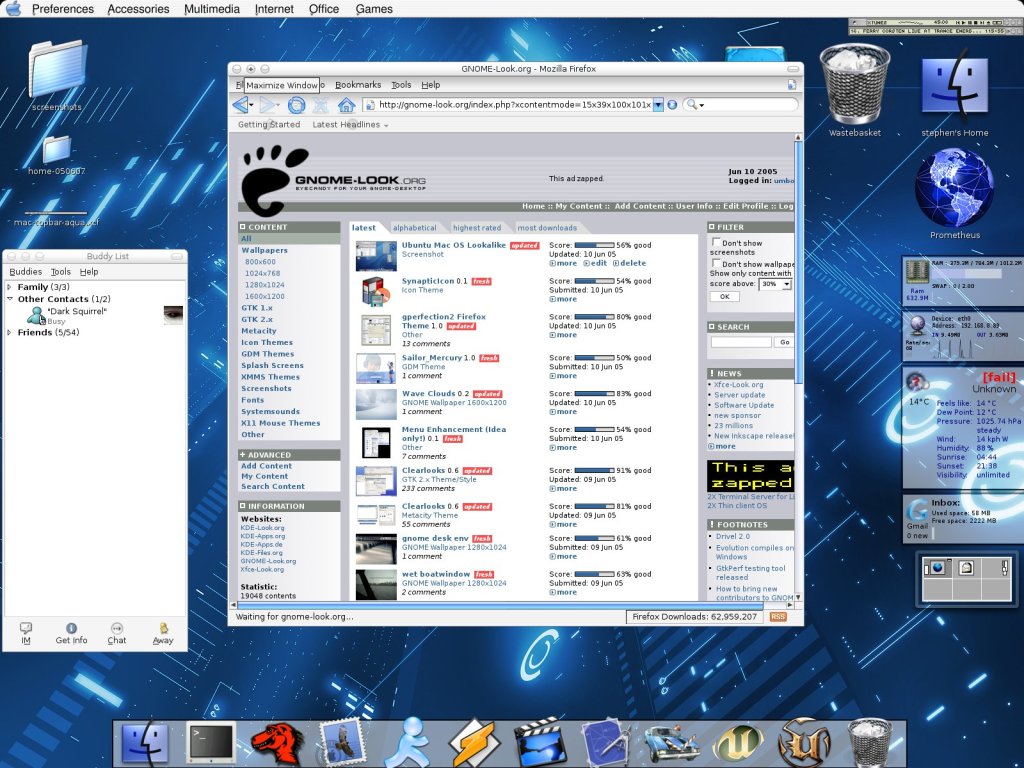Open the clapperboard video icon in the dock
The image size is (1024, 768).
[x=540, y=743]
